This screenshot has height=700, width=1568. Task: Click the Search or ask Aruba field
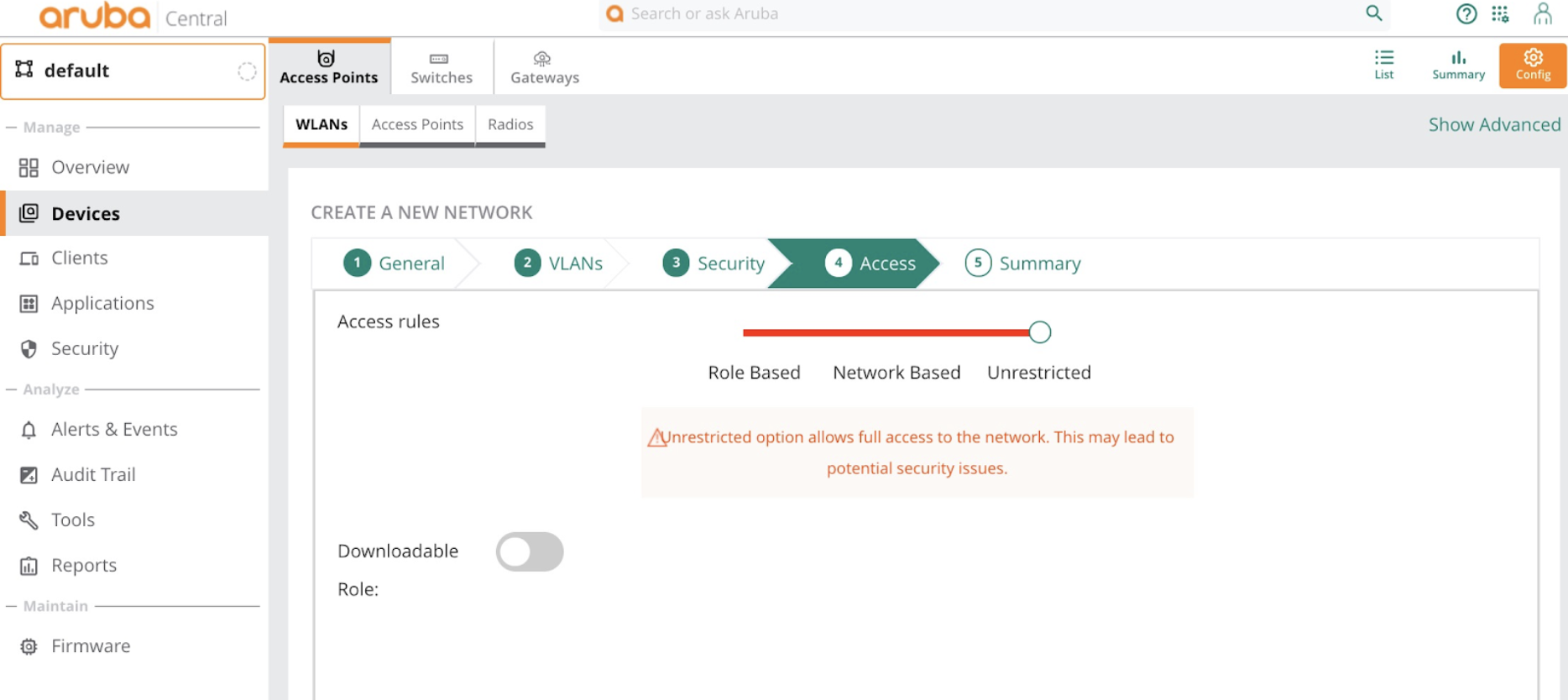[x=995, y=14]
